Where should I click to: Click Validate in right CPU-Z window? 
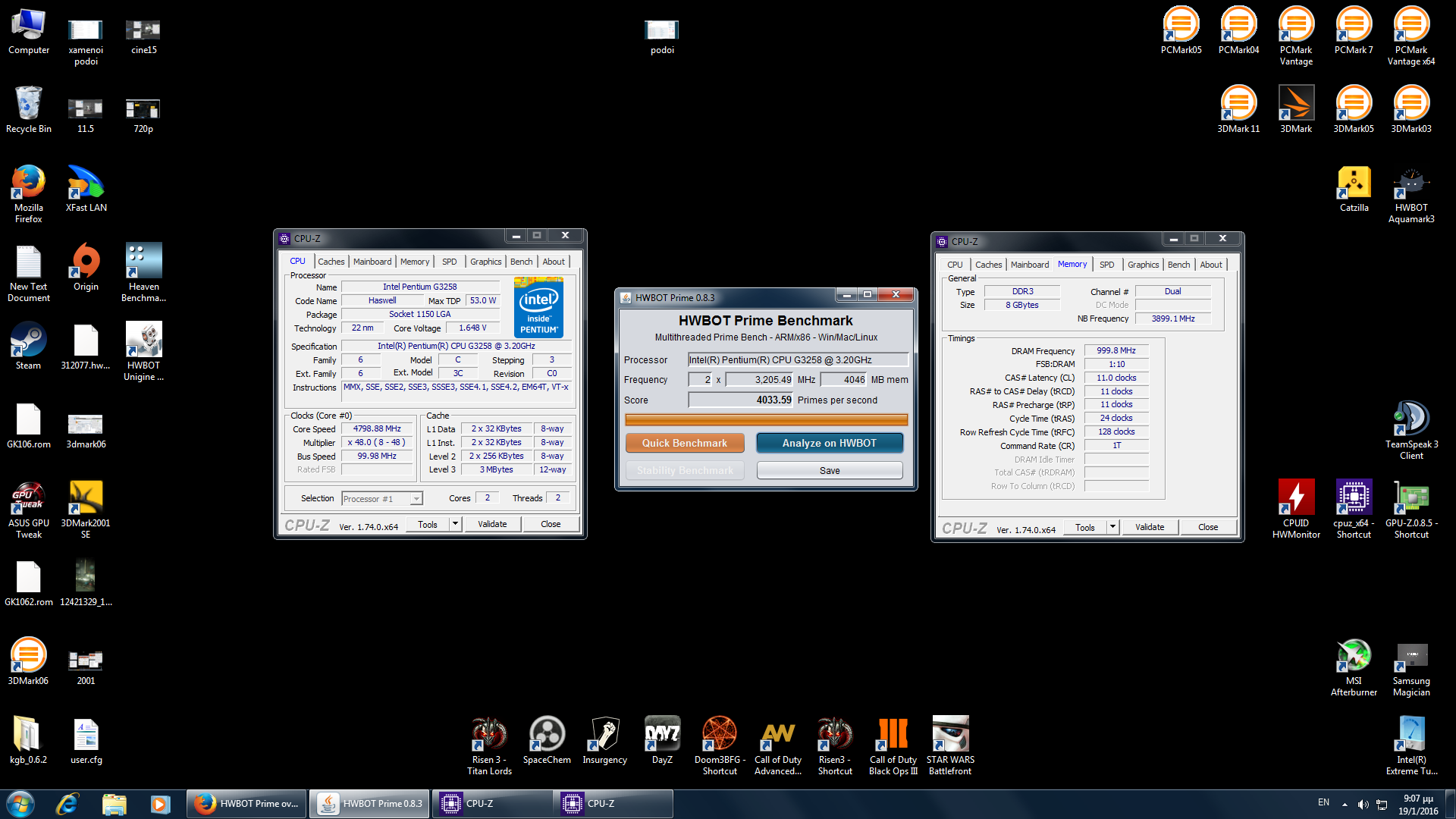[1150, 527]
